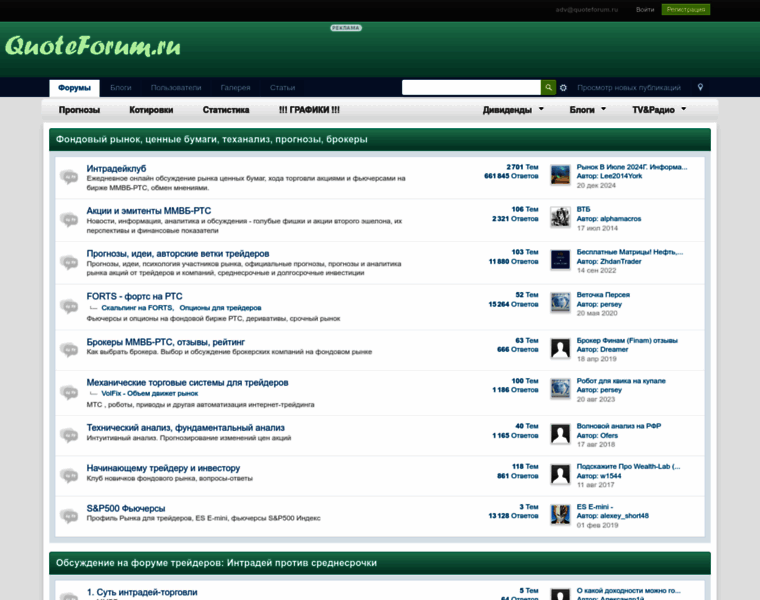Open the Галерея tab
The height and width of the screenshot is (600, 760).
click(x=236, y=88)
